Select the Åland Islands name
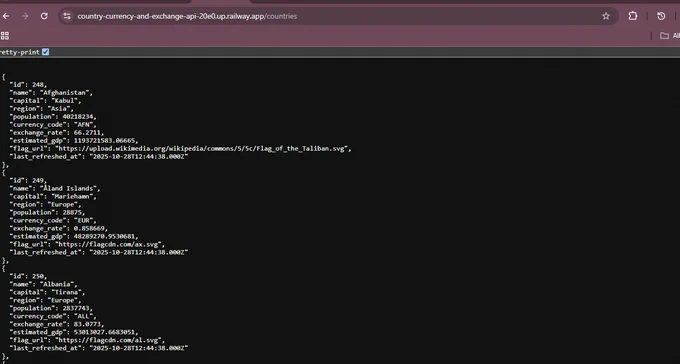This screenshot has height=364, width=680. click(69, 188)
